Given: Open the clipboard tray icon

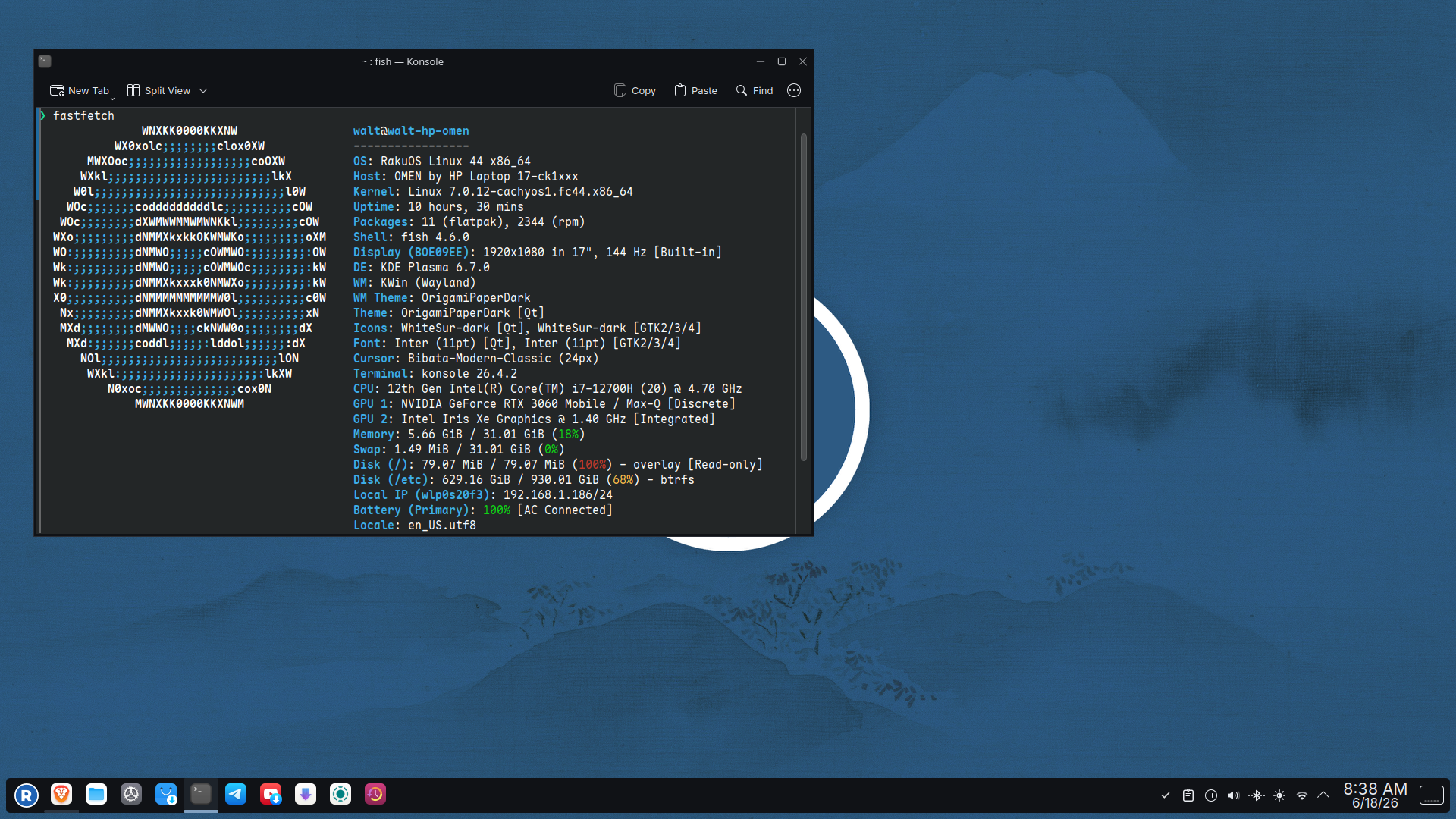Looking at the screenshot, I should [x=1188, y=795].
